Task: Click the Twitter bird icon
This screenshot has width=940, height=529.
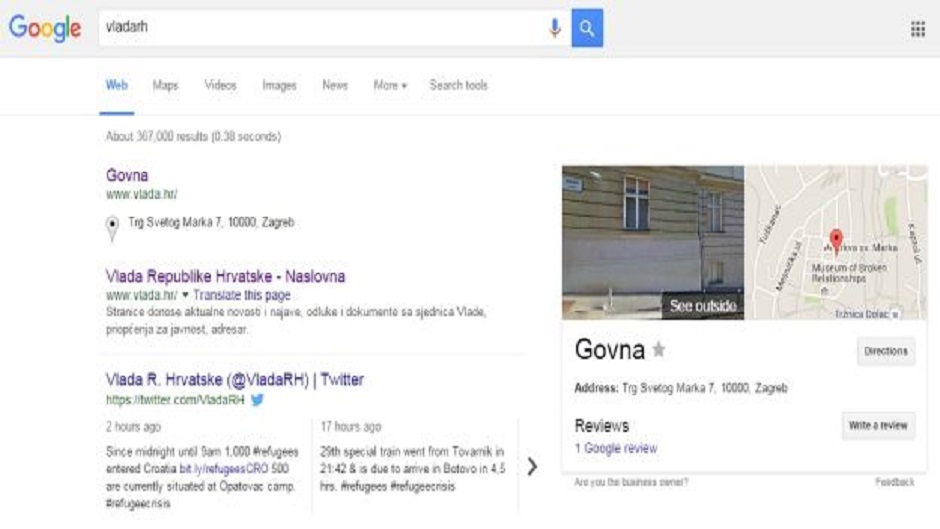Action: pos(257,399)
